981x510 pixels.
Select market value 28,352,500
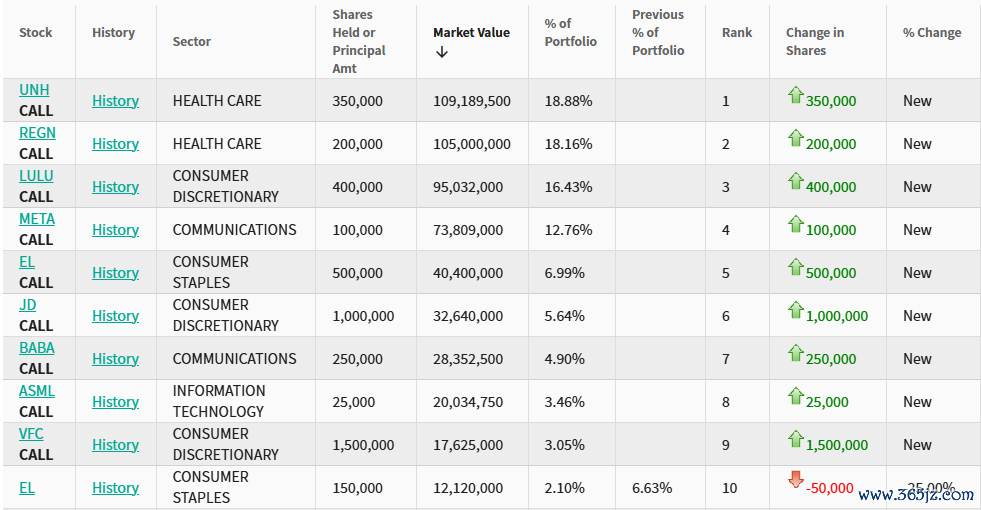click(x=468, y=359)
